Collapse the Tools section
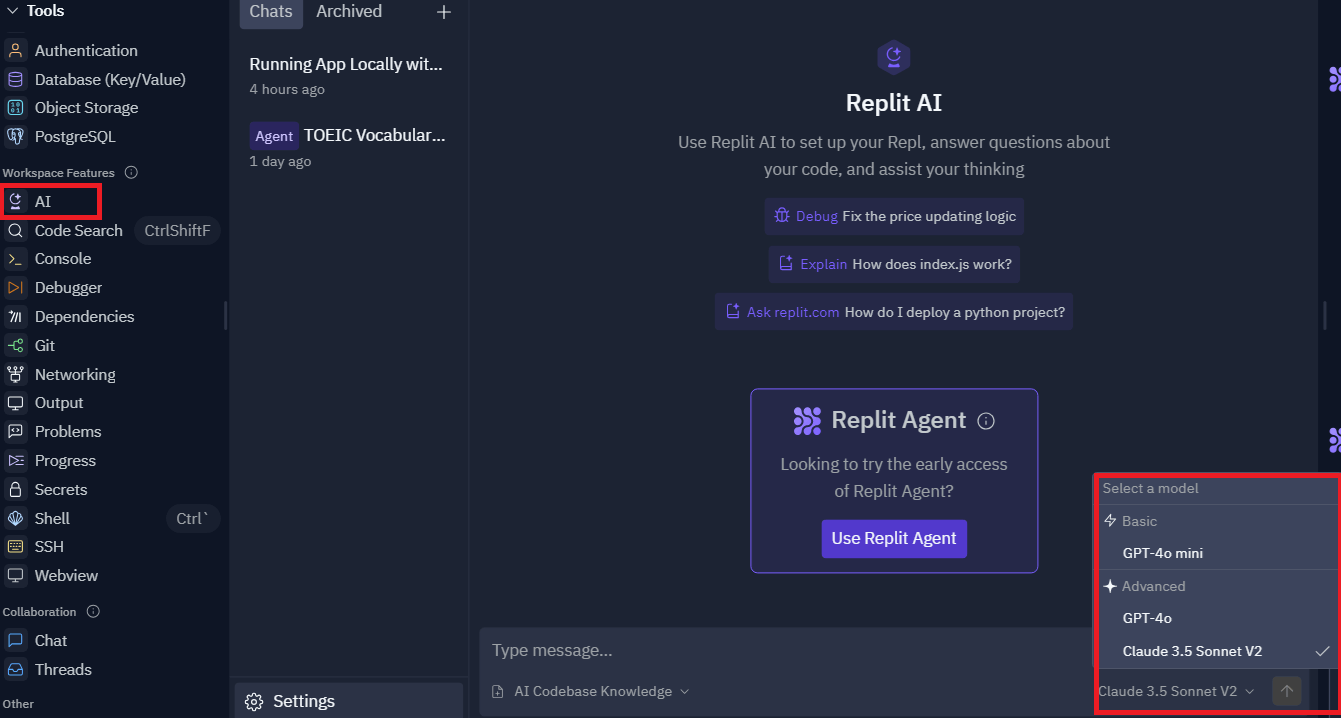 [x=13, y=10]
